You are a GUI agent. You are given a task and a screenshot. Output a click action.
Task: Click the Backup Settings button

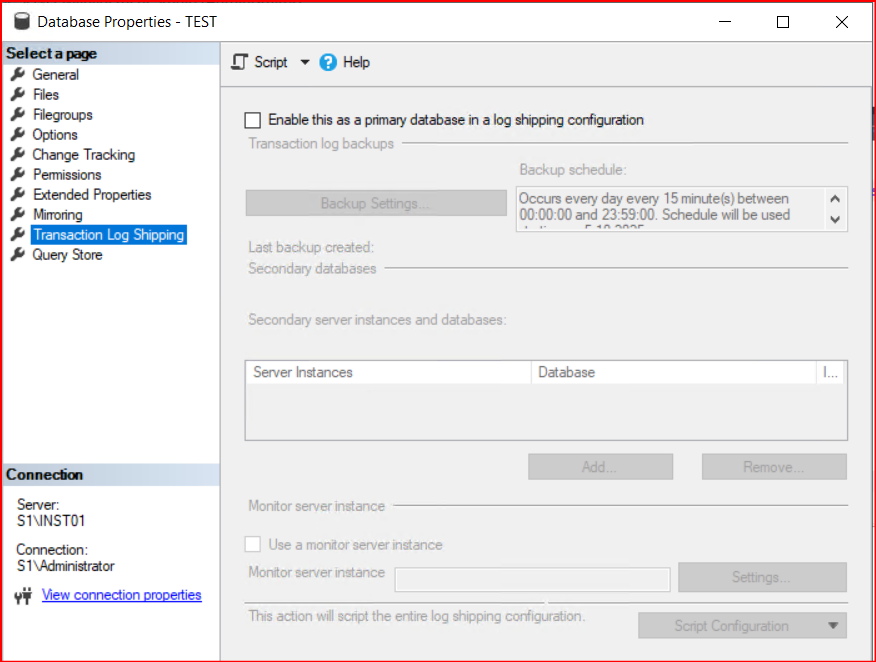click(x=376, y=203)
